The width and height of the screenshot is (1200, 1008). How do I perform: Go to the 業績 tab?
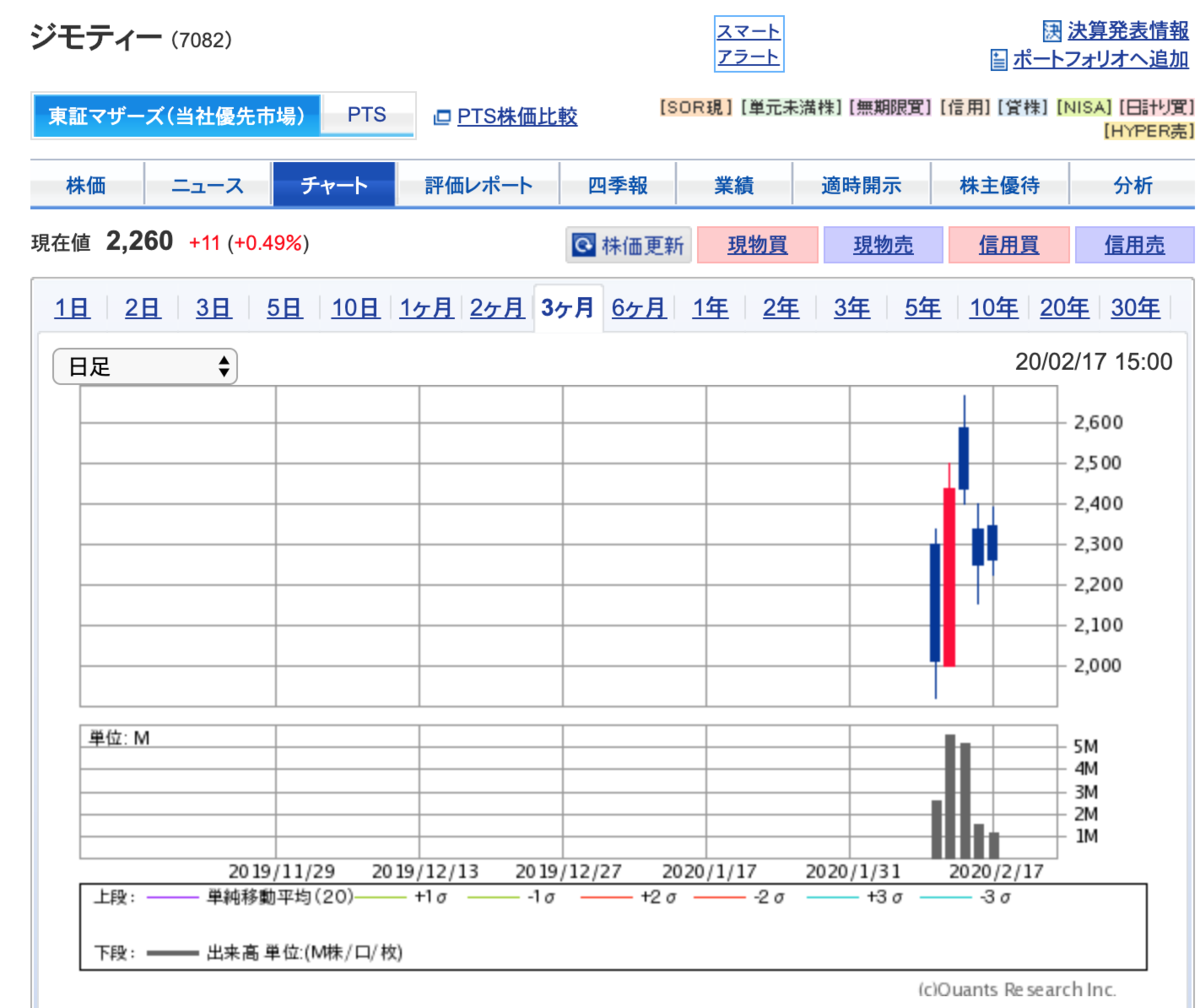[x=734, y=185]
